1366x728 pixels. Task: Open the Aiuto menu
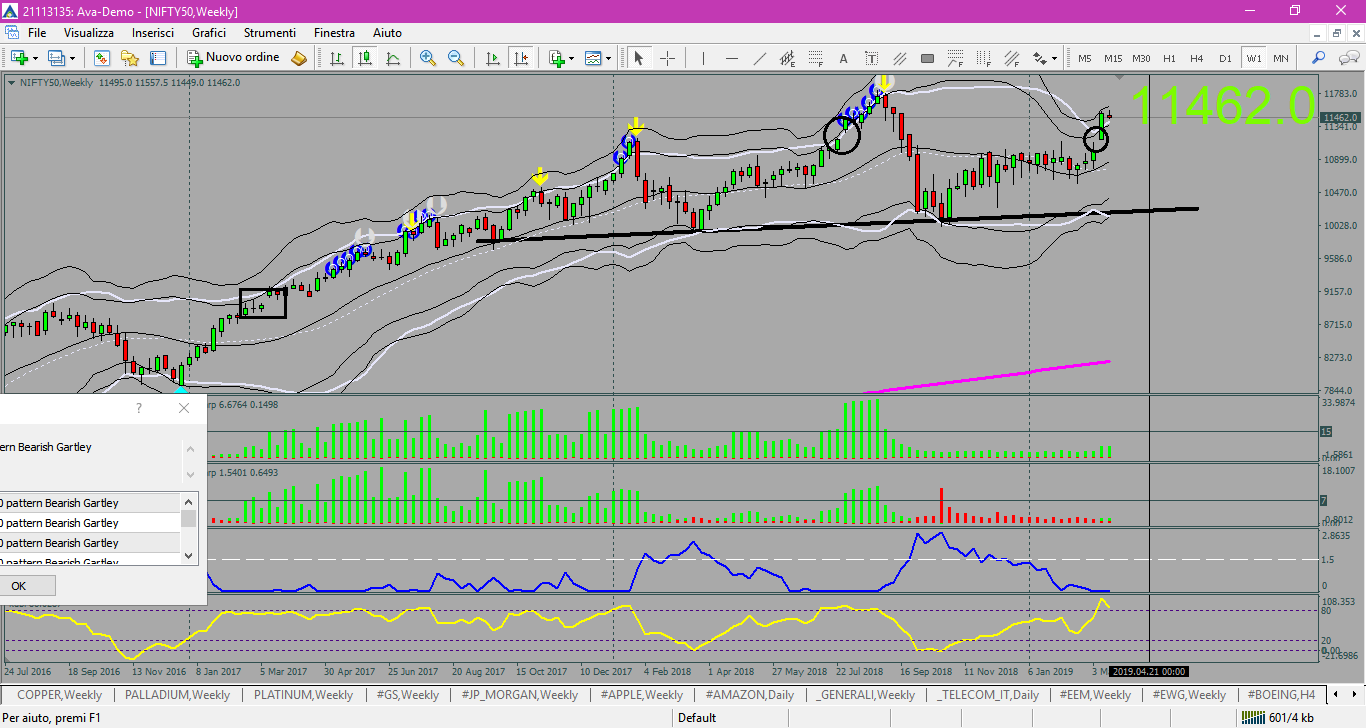(x=387, y=33)
